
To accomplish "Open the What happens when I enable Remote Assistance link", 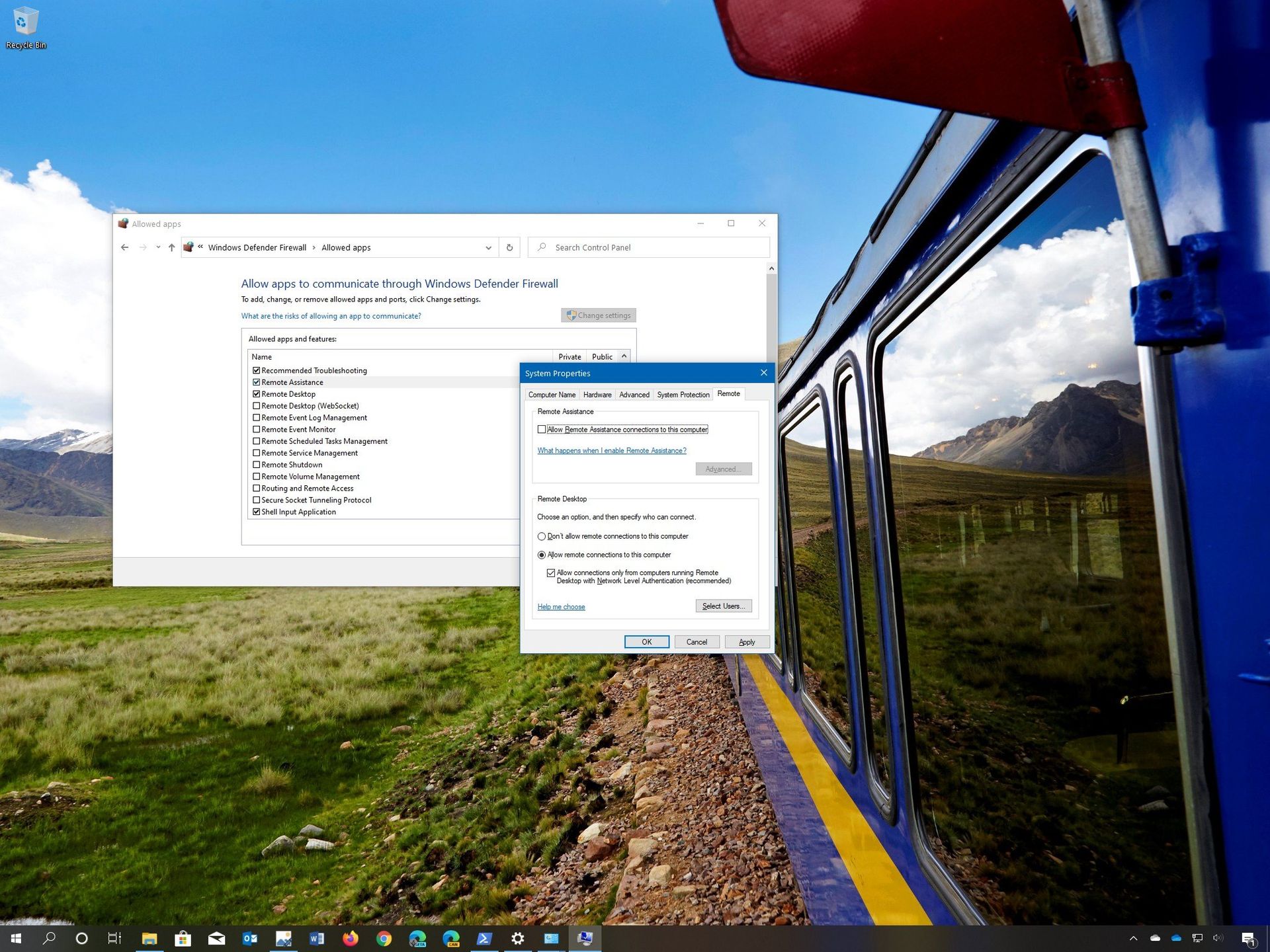I will click(611, 450).
